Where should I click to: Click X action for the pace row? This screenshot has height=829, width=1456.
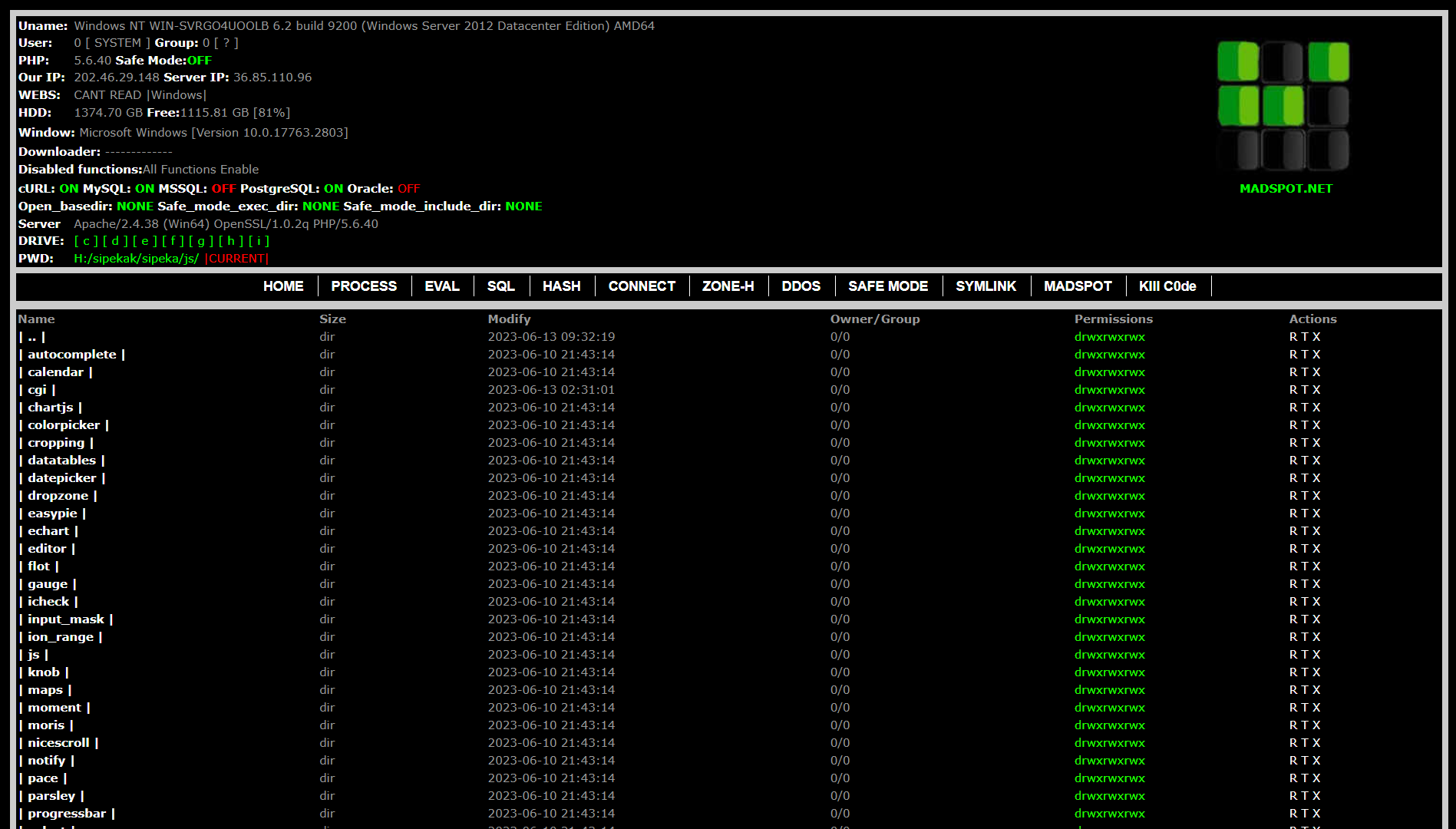point(1316,778)
